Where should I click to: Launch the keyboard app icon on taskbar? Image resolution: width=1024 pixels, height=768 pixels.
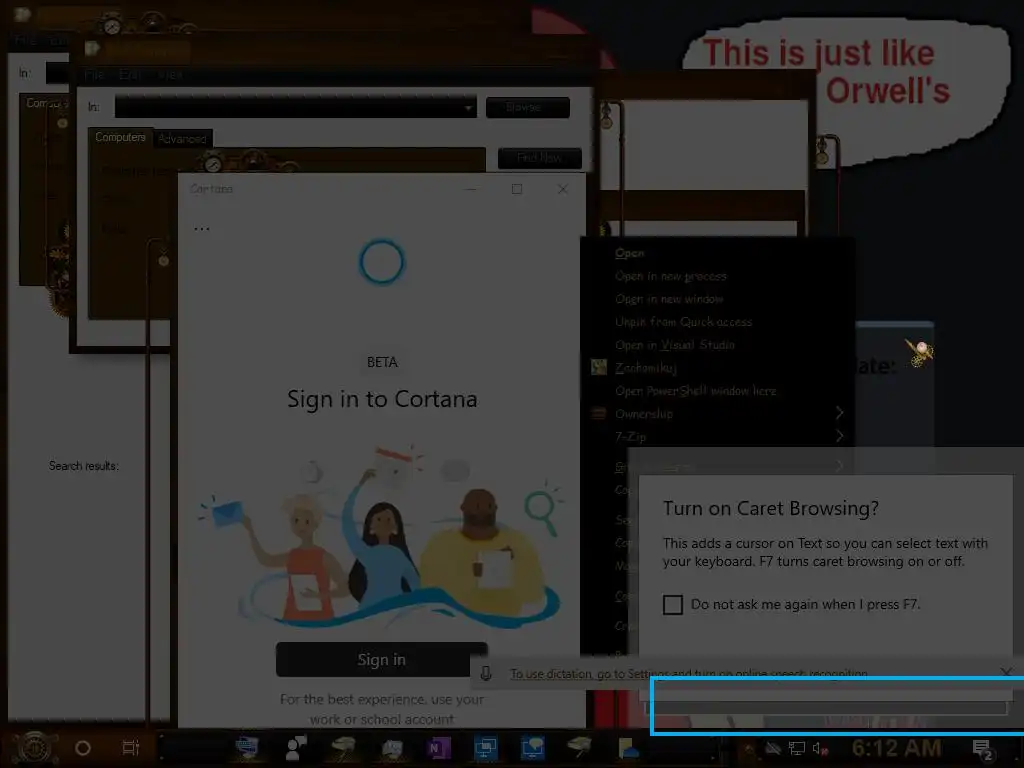click(x=248, y=748)
